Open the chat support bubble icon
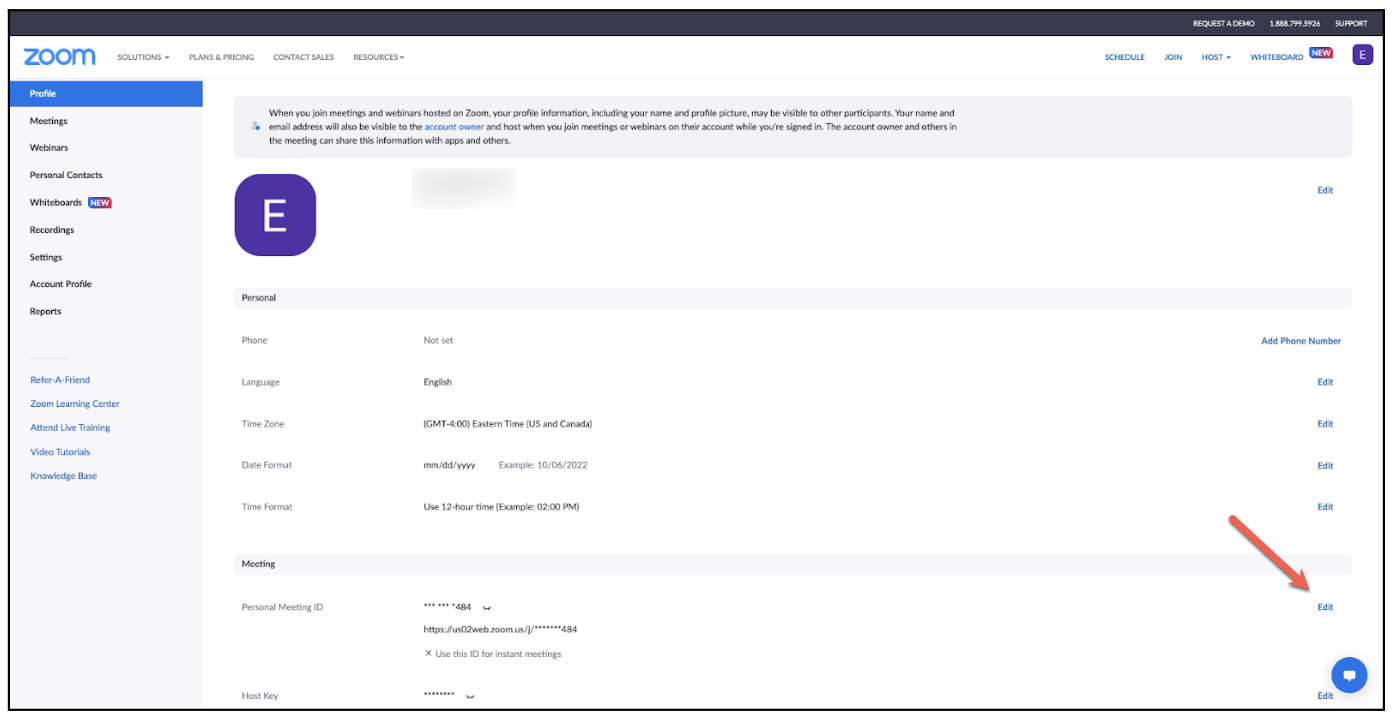This screenshot has height=720, width=1396. 1348,675
